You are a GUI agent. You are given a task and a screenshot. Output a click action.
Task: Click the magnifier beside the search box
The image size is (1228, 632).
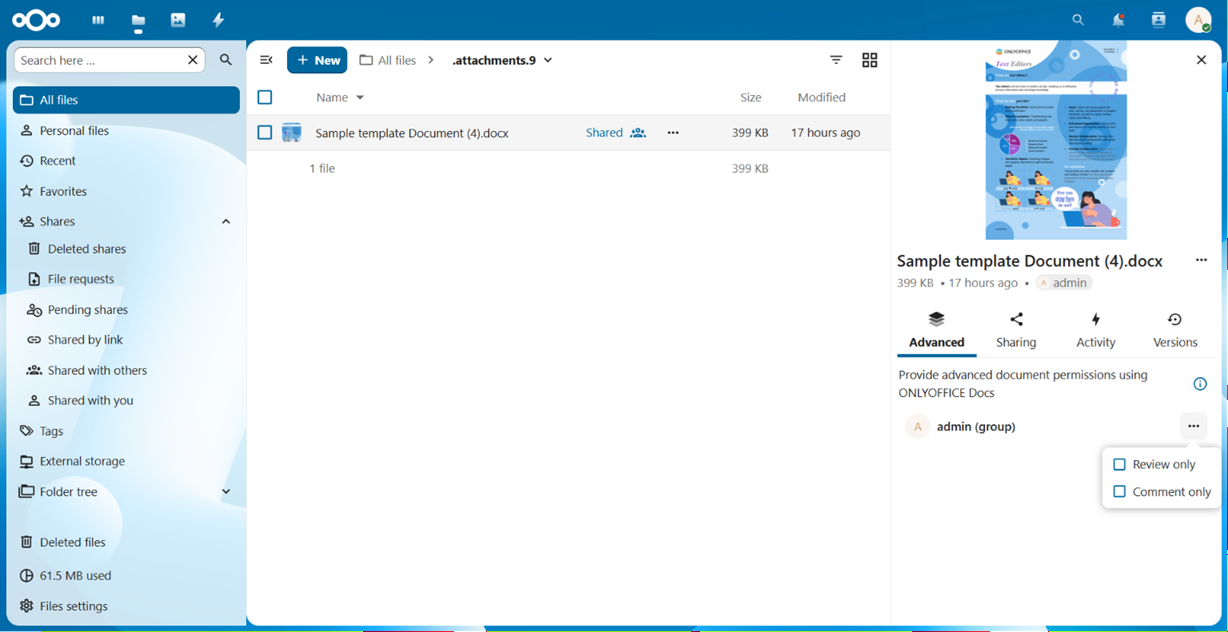click(226, 60)
